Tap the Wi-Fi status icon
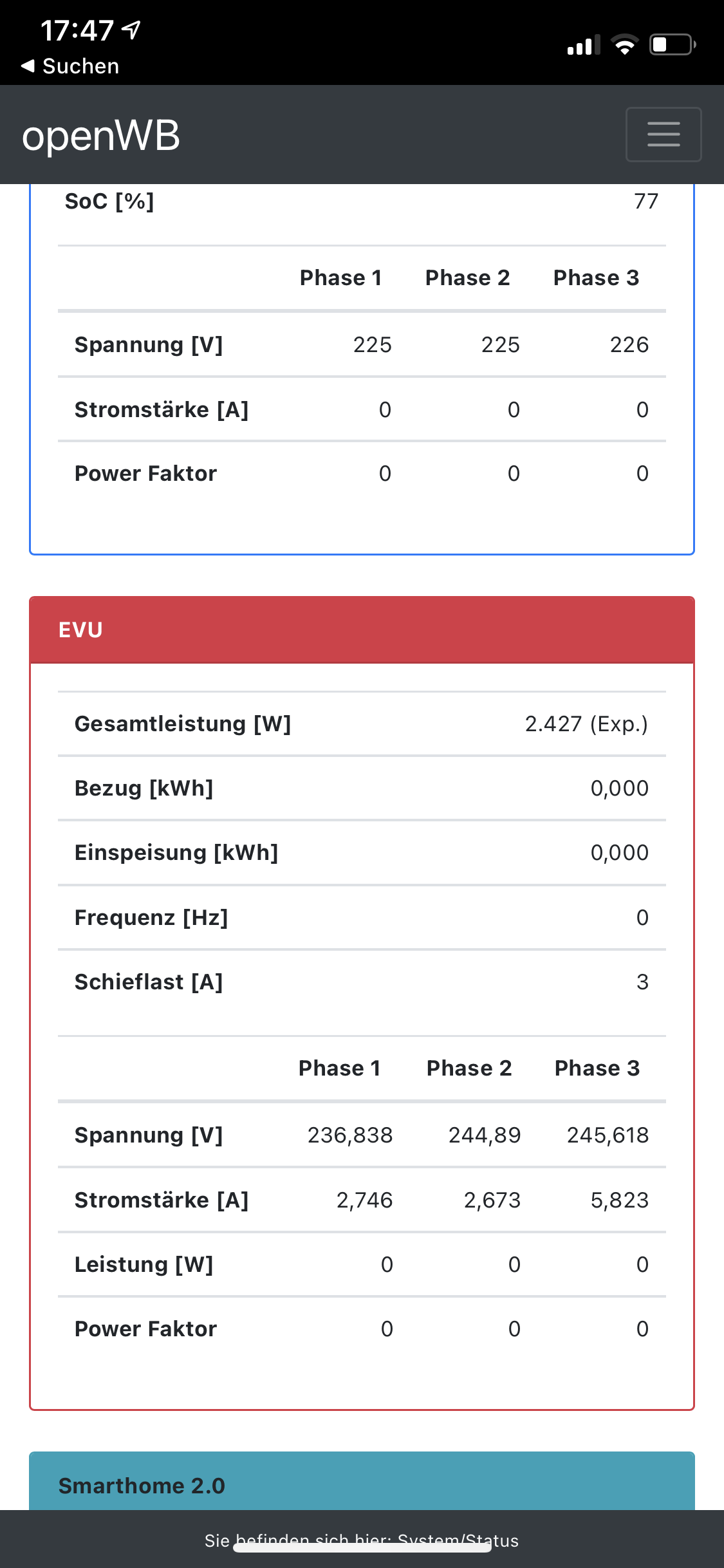 pyautogui.click(x=624, y=45)
